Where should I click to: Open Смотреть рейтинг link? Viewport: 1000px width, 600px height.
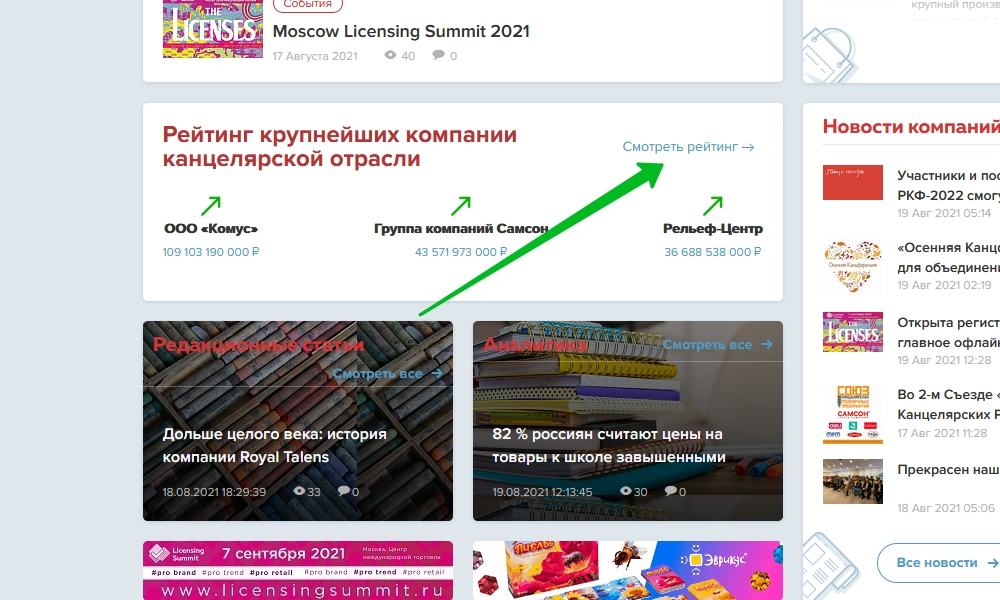(688, 147)
